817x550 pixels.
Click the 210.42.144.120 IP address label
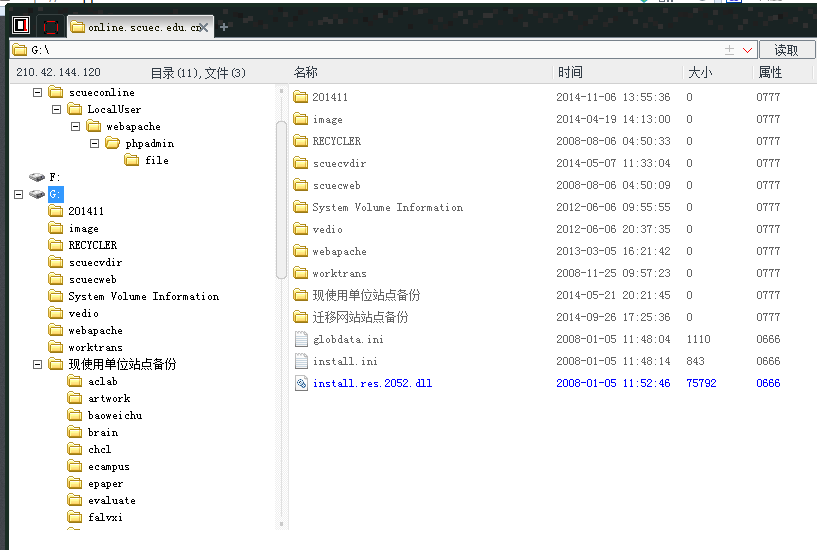click(58, 72)
